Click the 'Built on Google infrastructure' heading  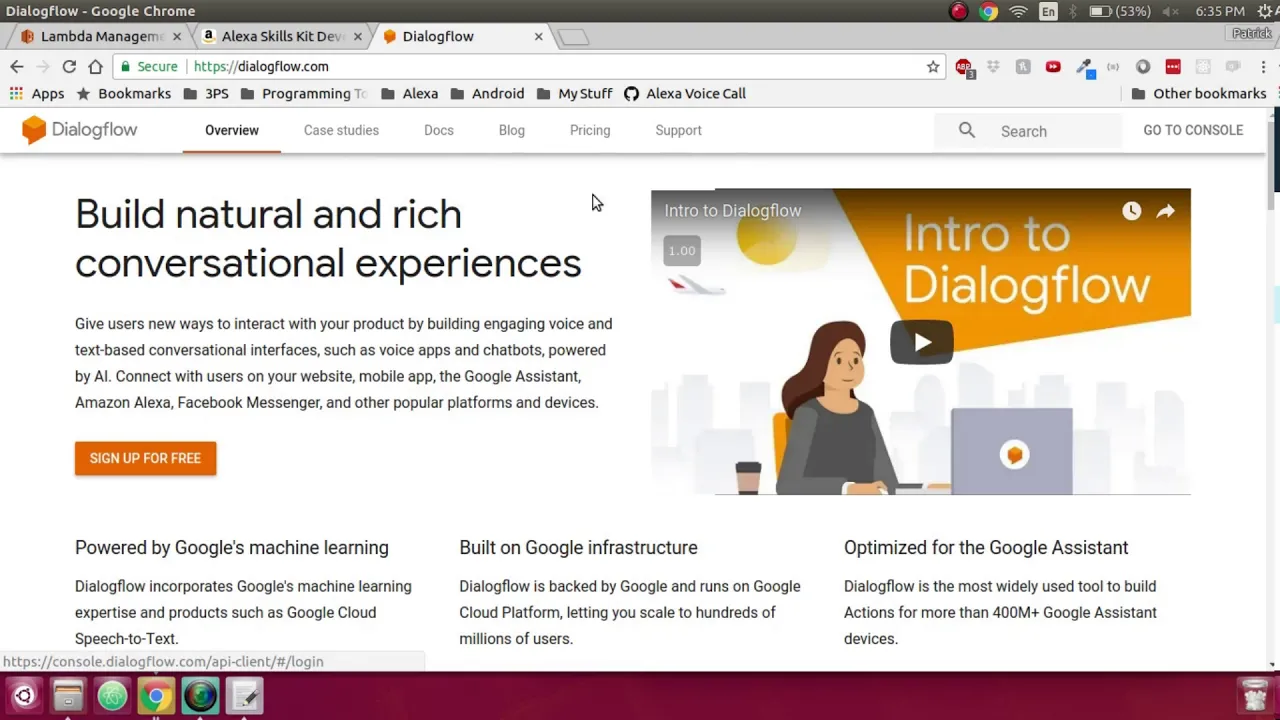point(578,548)
